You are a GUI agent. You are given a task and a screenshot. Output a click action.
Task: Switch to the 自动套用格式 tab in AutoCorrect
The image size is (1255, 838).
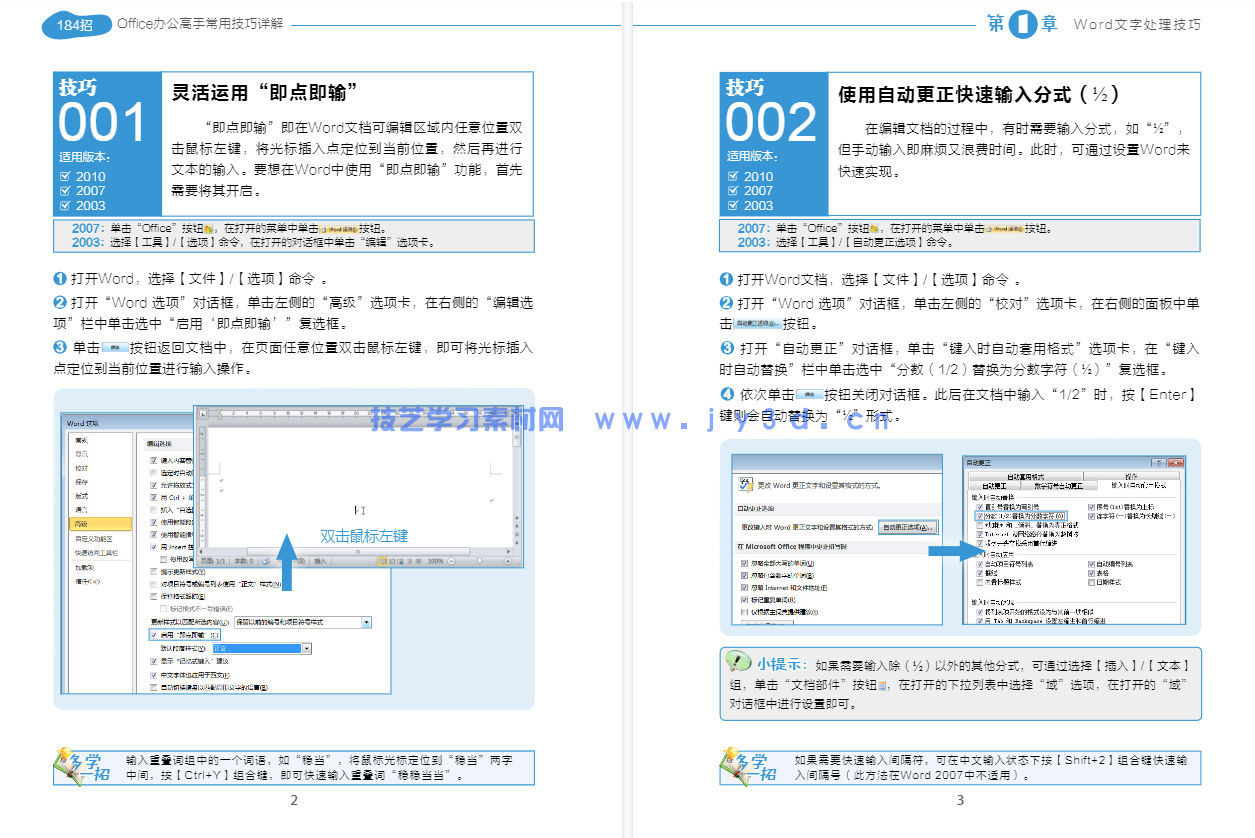(1026, 477)
